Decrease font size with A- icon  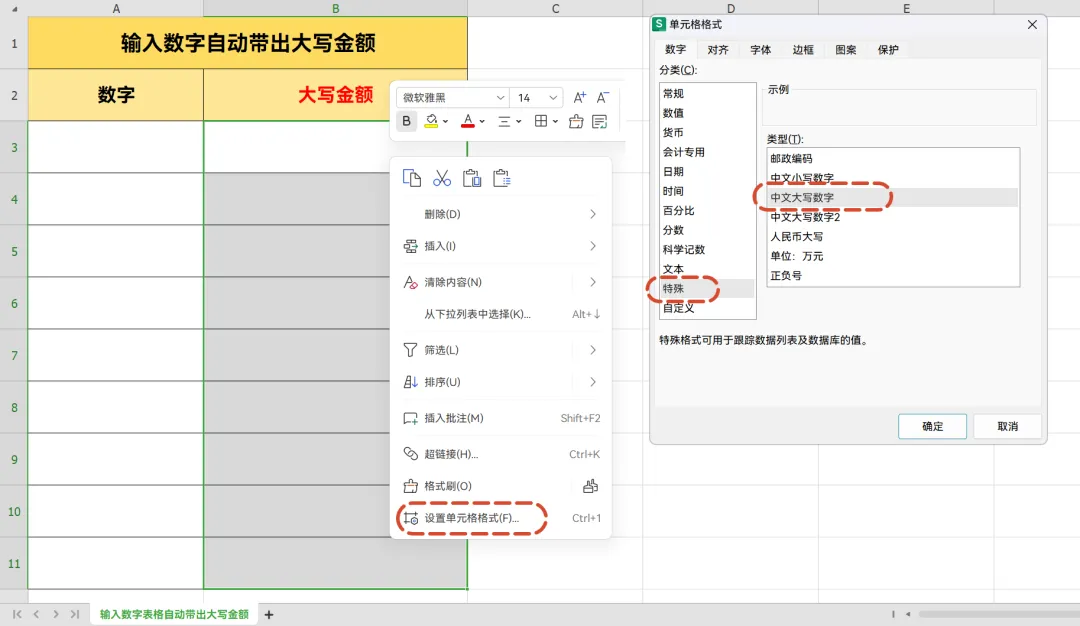click(x=603, y=97)
